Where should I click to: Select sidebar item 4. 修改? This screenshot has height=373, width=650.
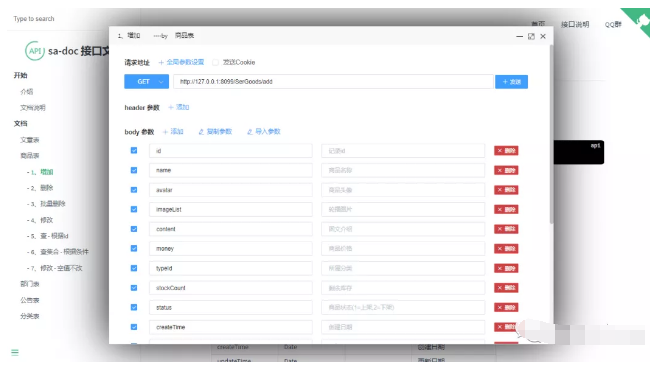tap(40, 220)
